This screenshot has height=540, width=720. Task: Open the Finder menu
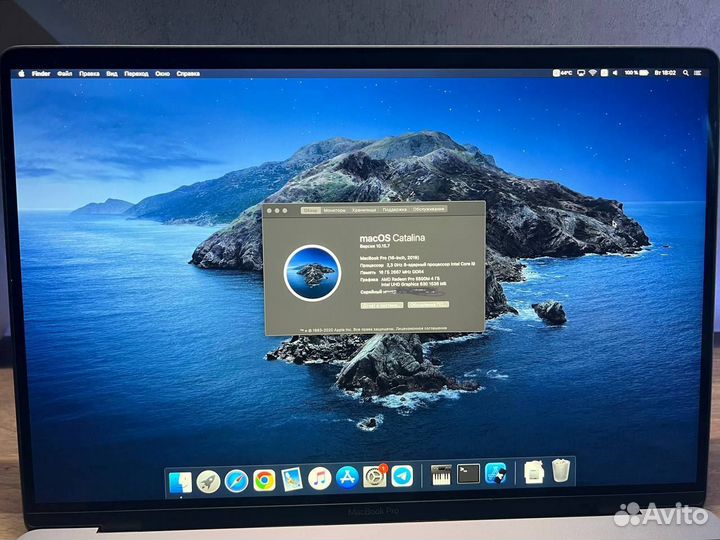coord(41,73)
